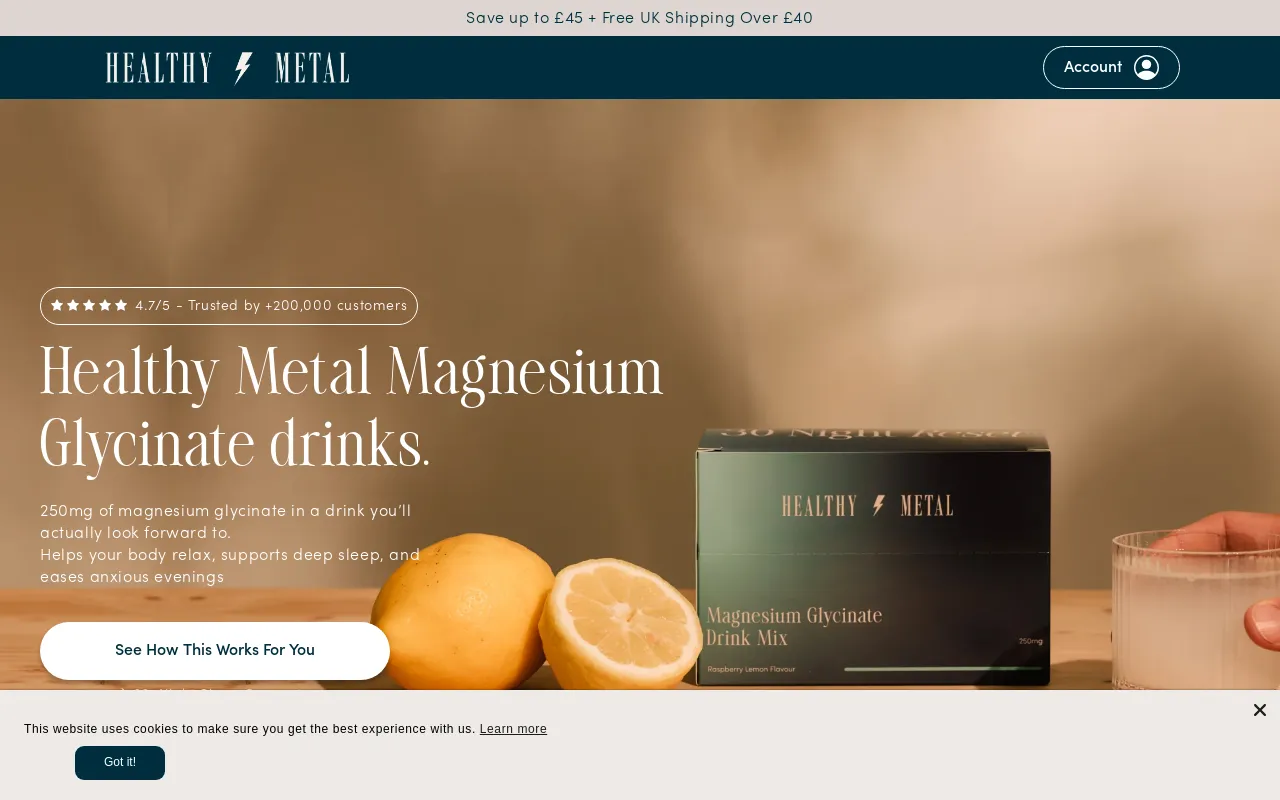The height and width of the screenshot is (800, 1280).
Task: Accept cookies with 'Got it!' button
Action: [x=120, y=762]
